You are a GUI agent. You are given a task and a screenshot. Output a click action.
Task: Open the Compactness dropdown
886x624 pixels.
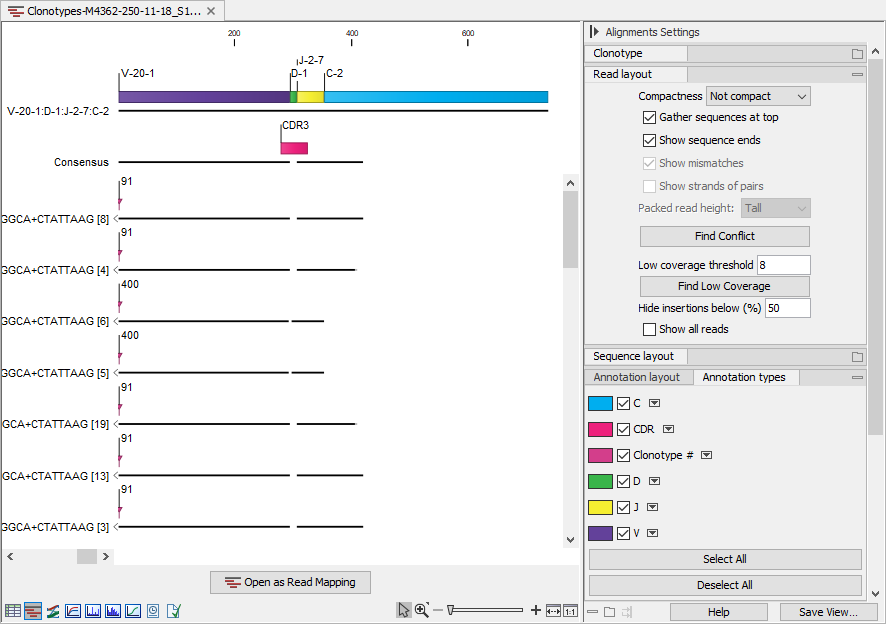[x=758, y=95]
